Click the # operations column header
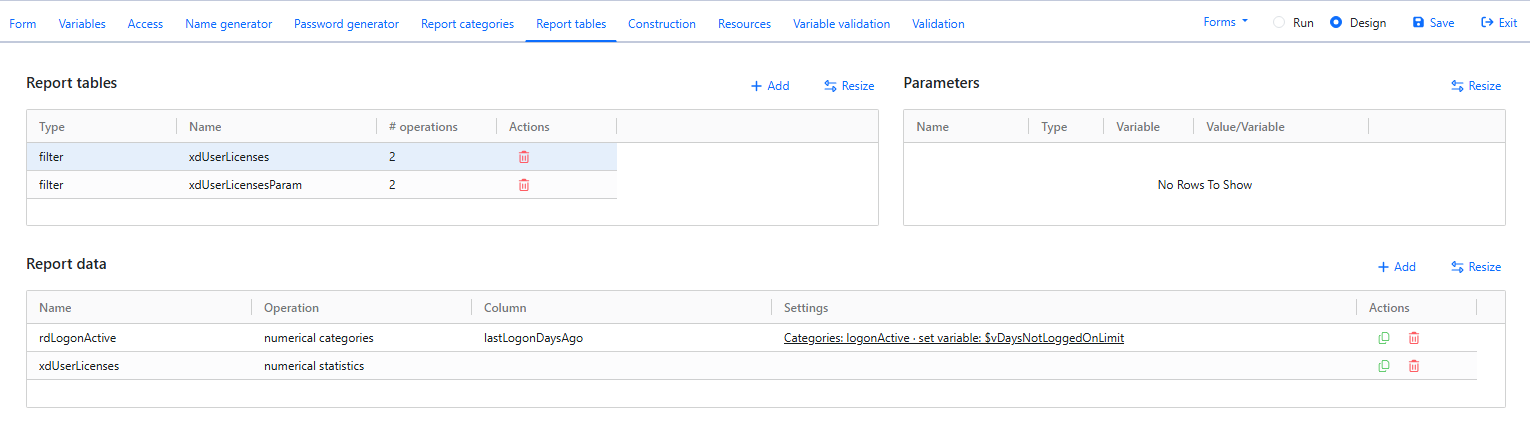This screenshot has width=1530, height=445. (x=437, y=127)
